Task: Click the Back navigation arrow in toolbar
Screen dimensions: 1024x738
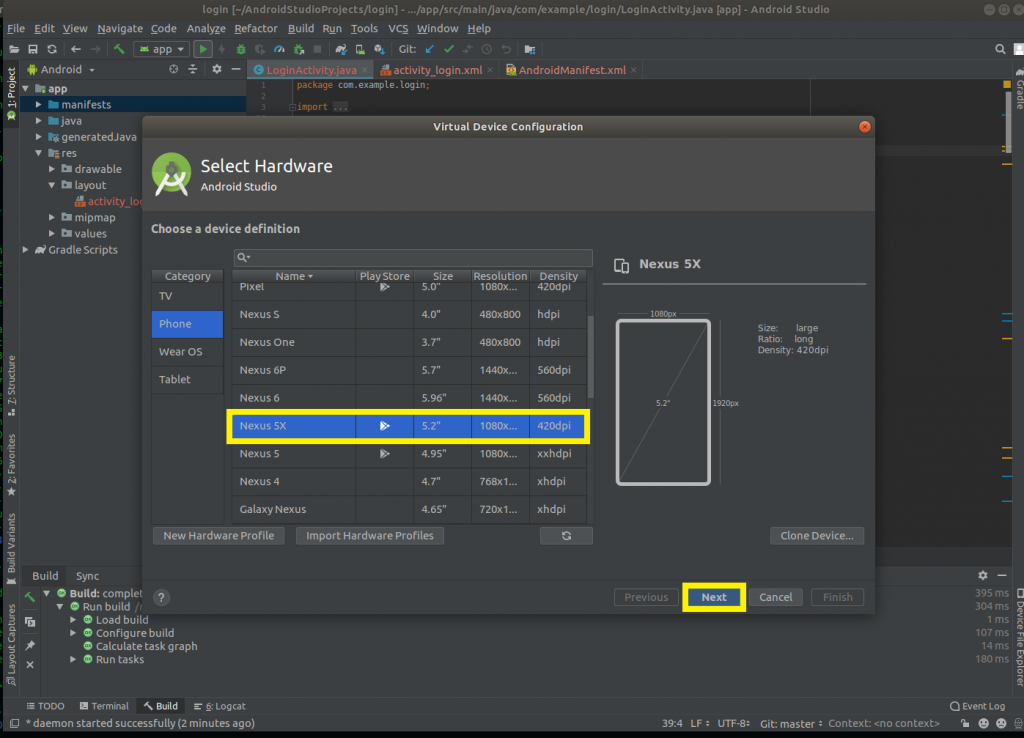Action: click(x=76, y=49)
